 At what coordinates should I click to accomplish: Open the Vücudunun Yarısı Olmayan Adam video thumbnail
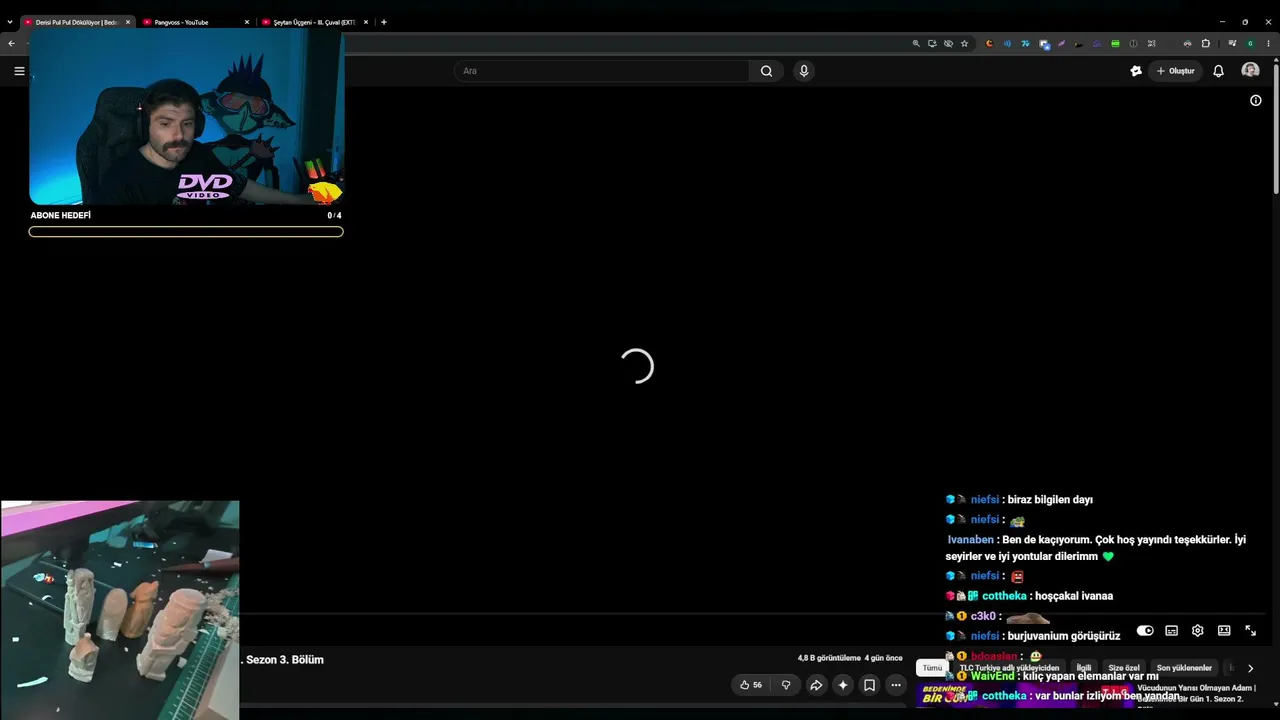point(1025,695)
